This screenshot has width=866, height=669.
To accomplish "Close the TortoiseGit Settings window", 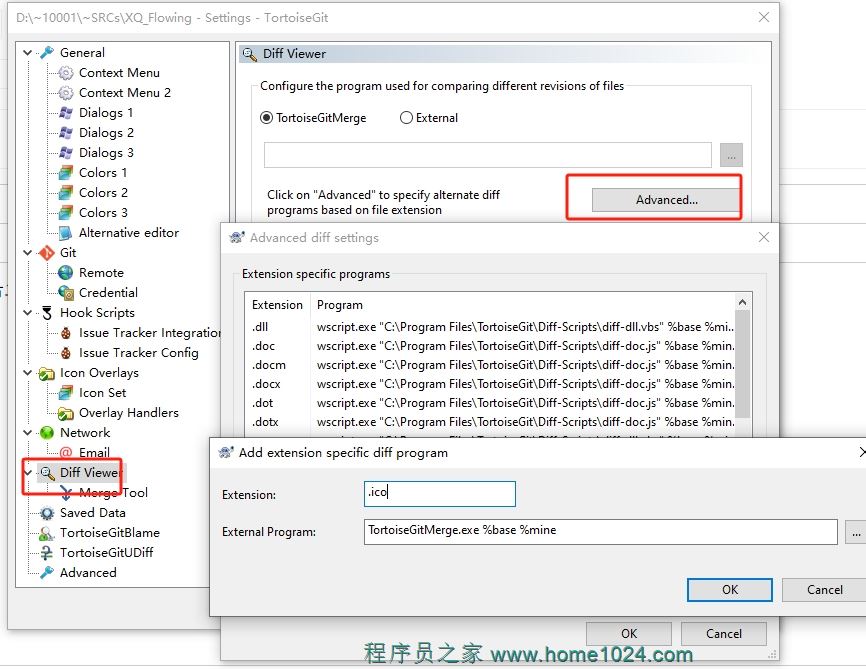I will [x=764, y=17].
